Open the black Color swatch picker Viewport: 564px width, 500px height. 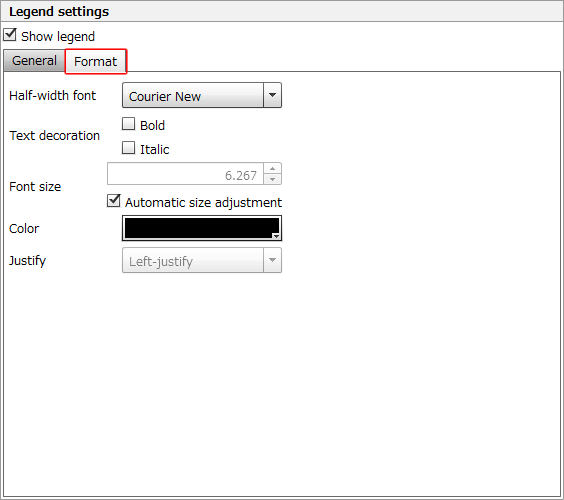[x=202, y=228]
